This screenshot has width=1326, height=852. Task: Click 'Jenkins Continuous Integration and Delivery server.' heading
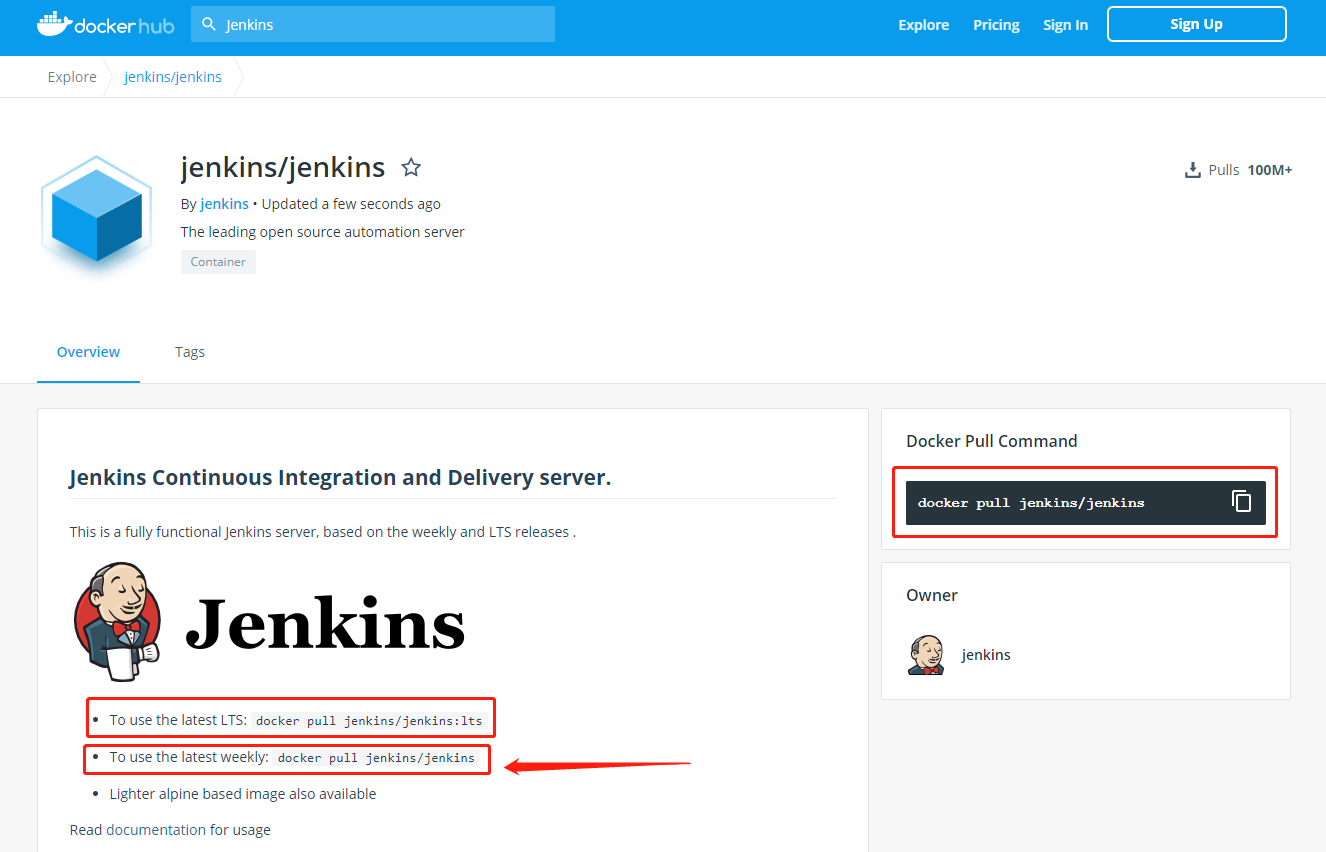[x=340, y=478]
